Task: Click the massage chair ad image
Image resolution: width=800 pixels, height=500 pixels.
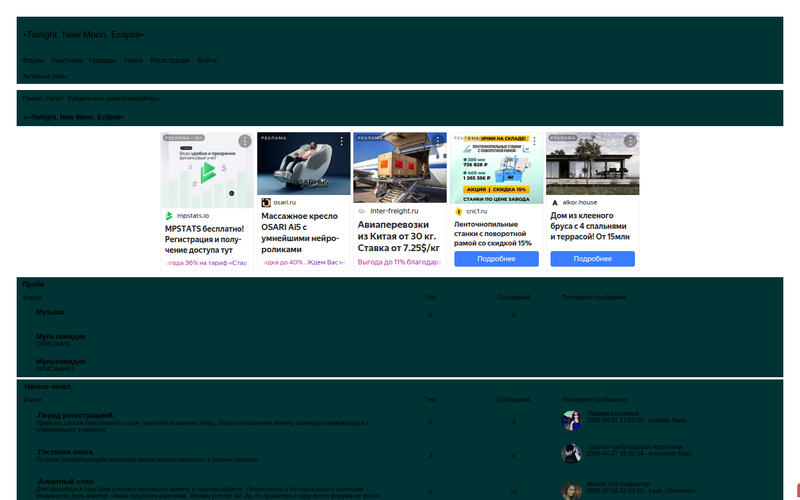Action: coord(304,164)
